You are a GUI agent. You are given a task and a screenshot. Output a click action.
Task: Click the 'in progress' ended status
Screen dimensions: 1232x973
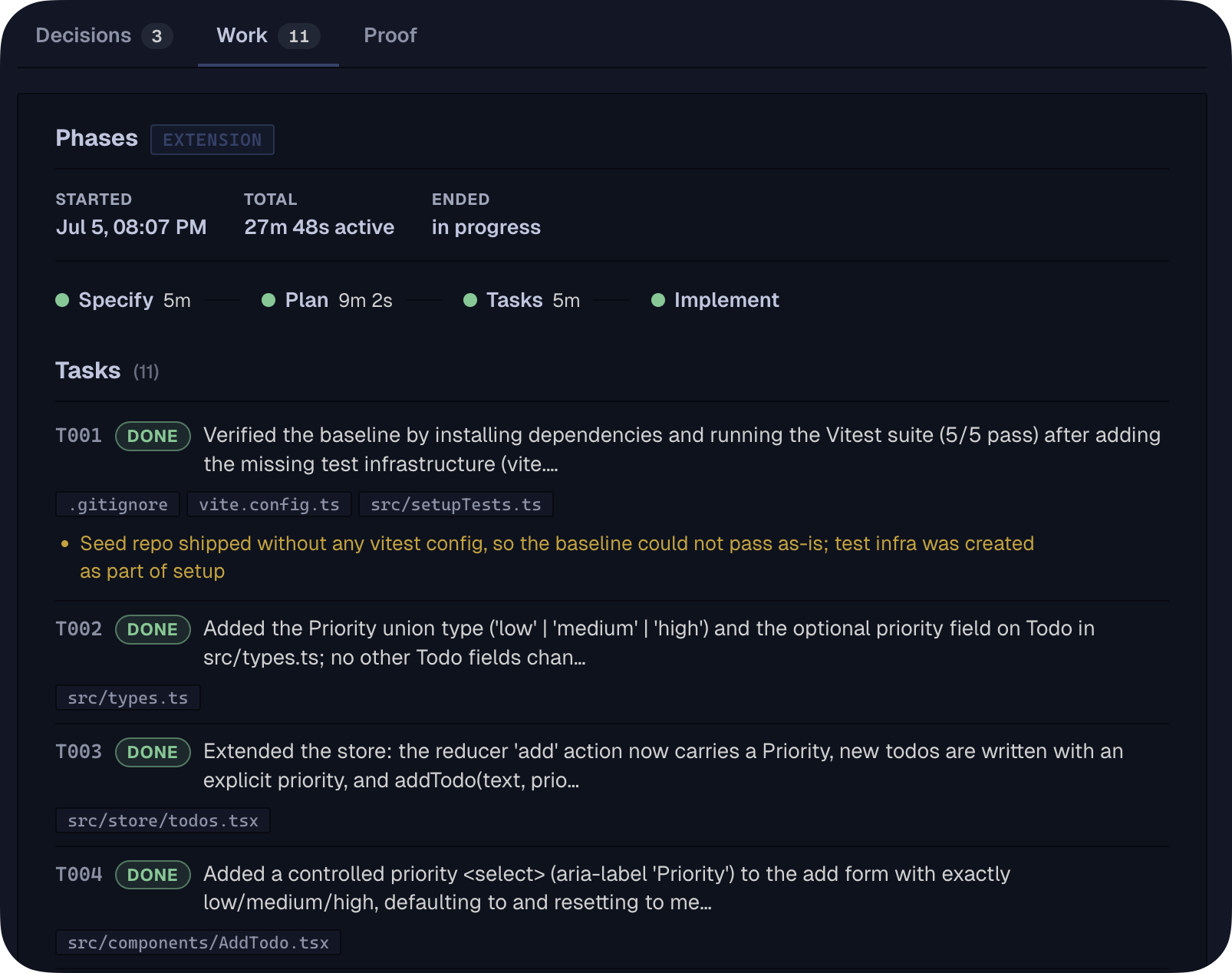[x=486, y=227]
